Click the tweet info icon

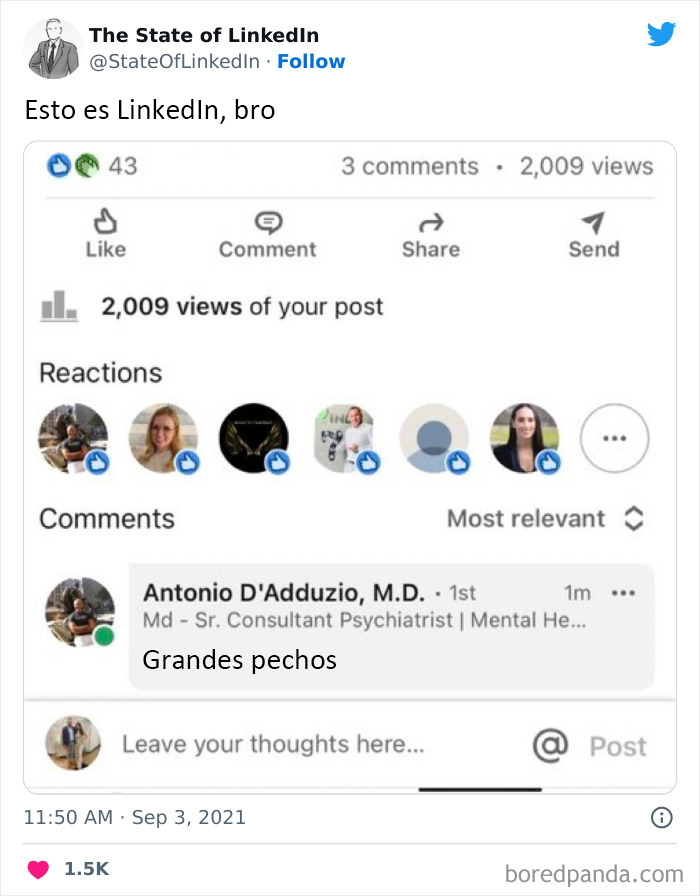click(x=662, y=818)
